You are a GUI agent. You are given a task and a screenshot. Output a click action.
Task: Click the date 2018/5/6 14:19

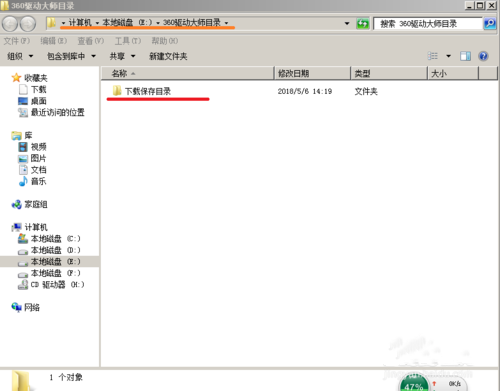tap(305, 91)
